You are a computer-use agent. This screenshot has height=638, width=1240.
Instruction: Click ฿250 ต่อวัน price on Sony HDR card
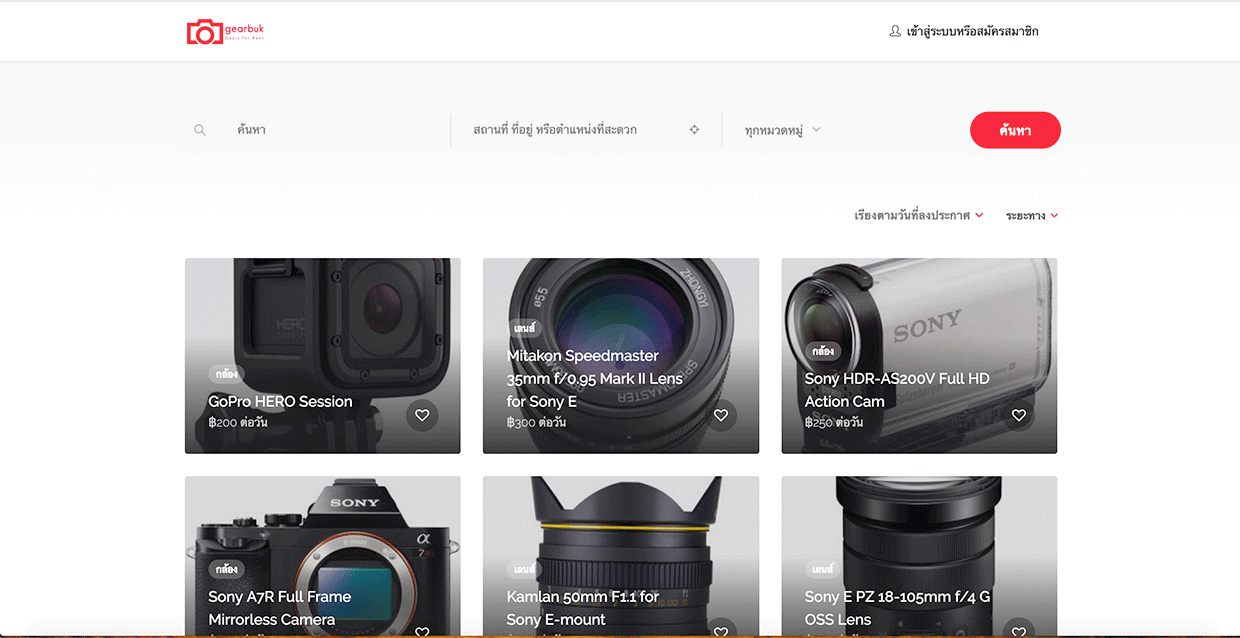coord(834,423)
